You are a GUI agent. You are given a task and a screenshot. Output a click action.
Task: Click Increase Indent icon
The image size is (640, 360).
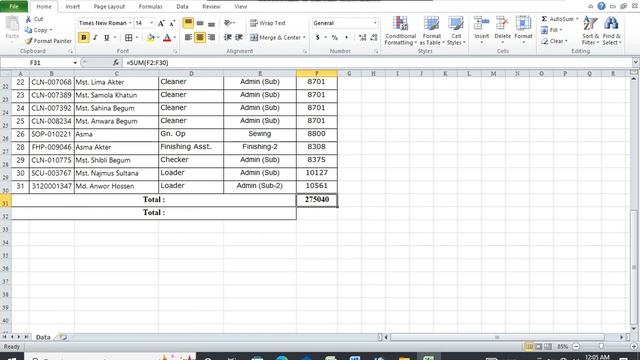click(x=239, y=38)
